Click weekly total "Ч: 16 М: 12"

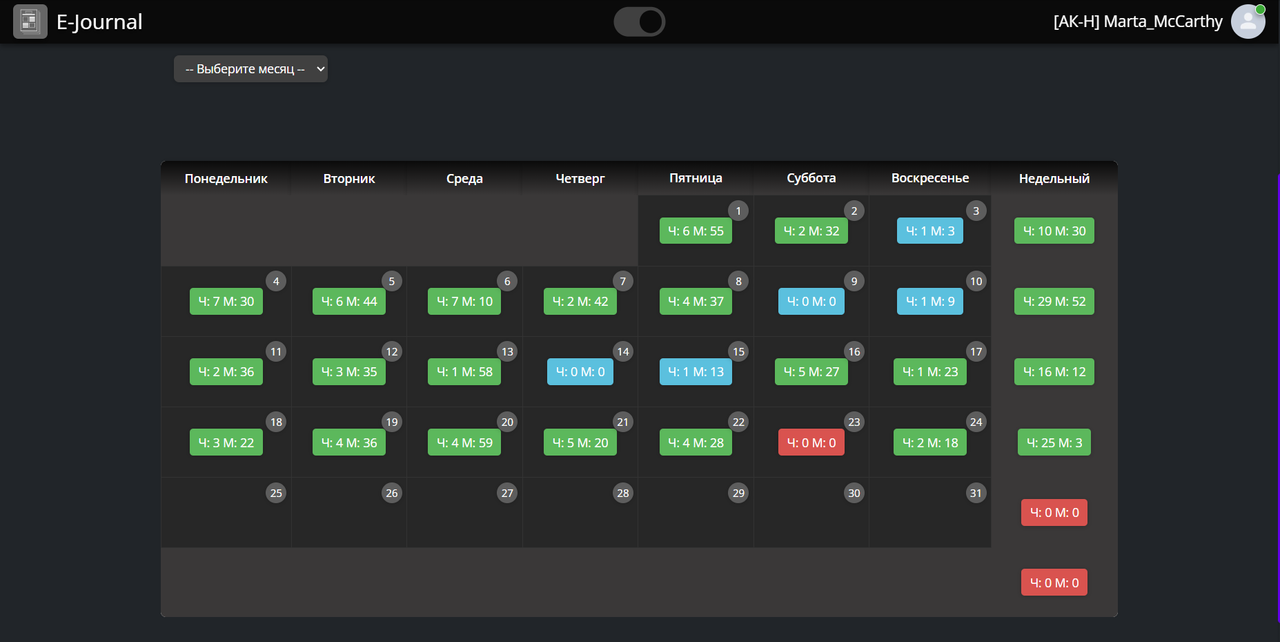(1054, 371)
